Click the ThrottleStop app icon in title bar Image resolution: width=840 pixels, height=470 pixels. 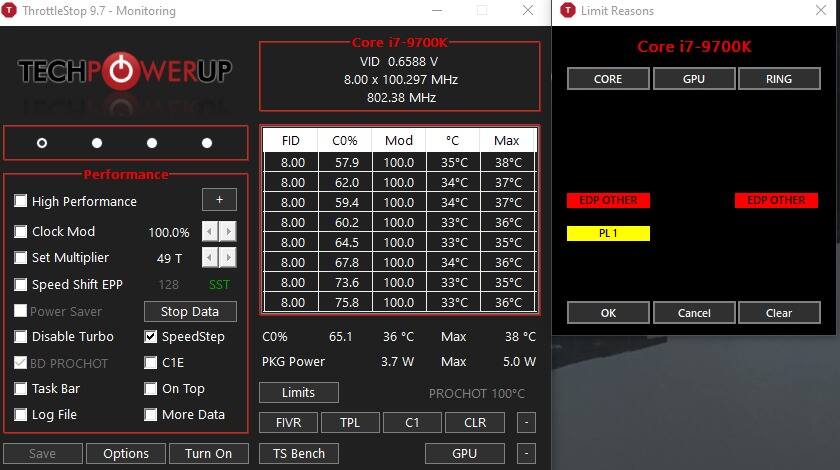tap(10, 10)
